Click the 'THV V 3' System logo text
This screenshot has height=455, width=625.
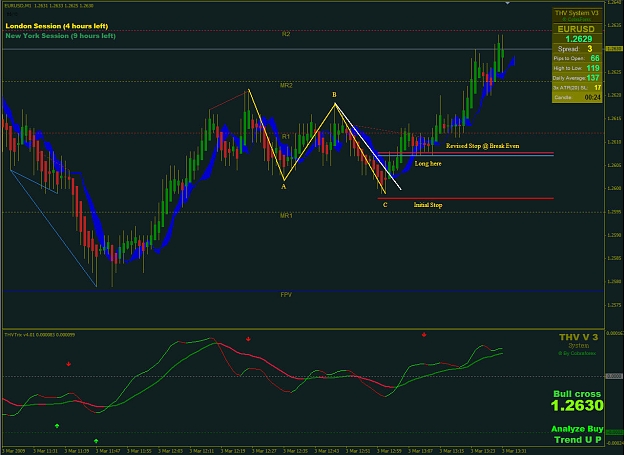click(579, 337)
